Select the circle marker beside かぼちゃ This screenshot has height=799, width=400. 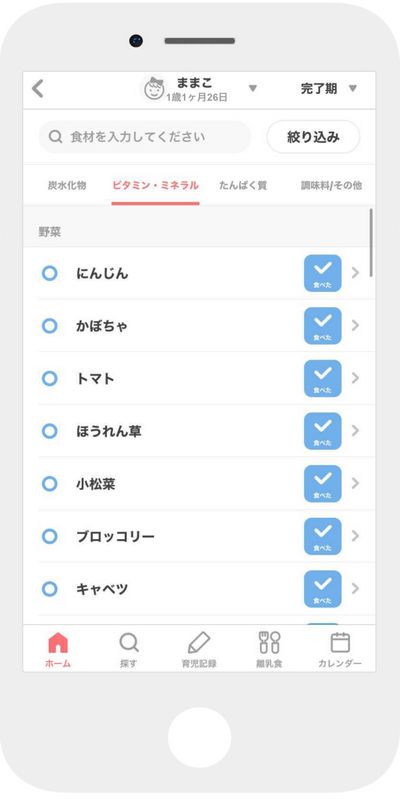(49, 326)
